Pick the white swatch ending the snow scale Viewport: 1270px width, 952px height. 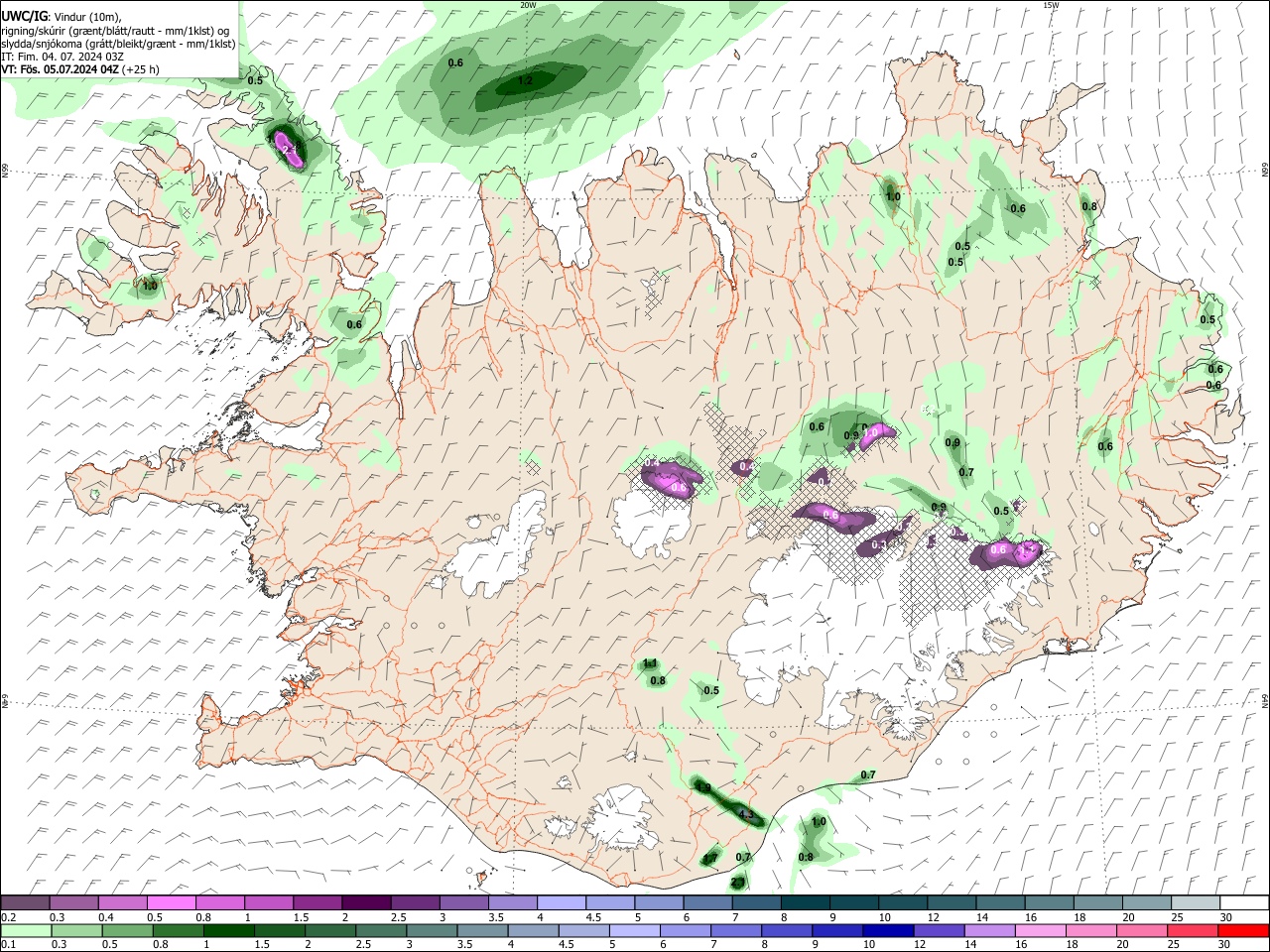click(x=1244, y=902)
